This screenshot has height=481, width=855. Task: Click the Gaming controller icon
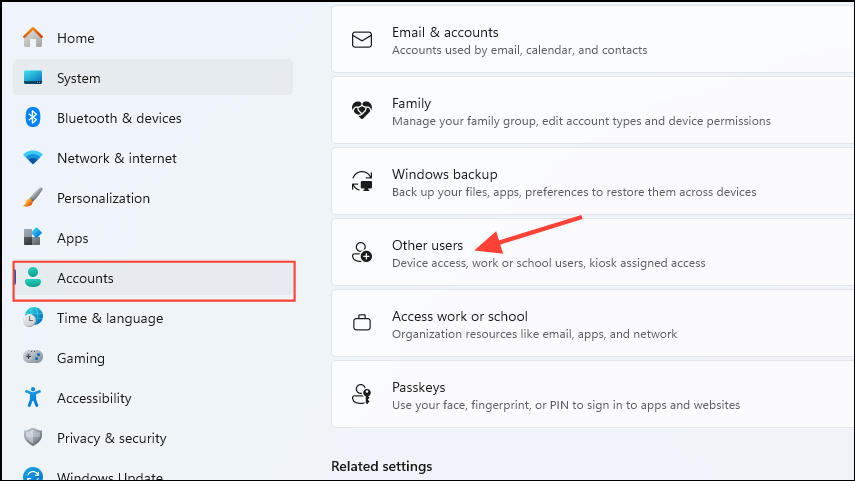[x=33, y=357]
